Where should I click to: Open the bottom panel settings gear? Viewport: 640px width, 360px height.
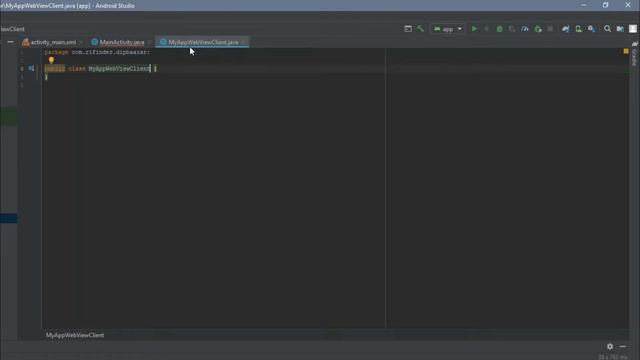pyautogui.click(x=610, y=347)
